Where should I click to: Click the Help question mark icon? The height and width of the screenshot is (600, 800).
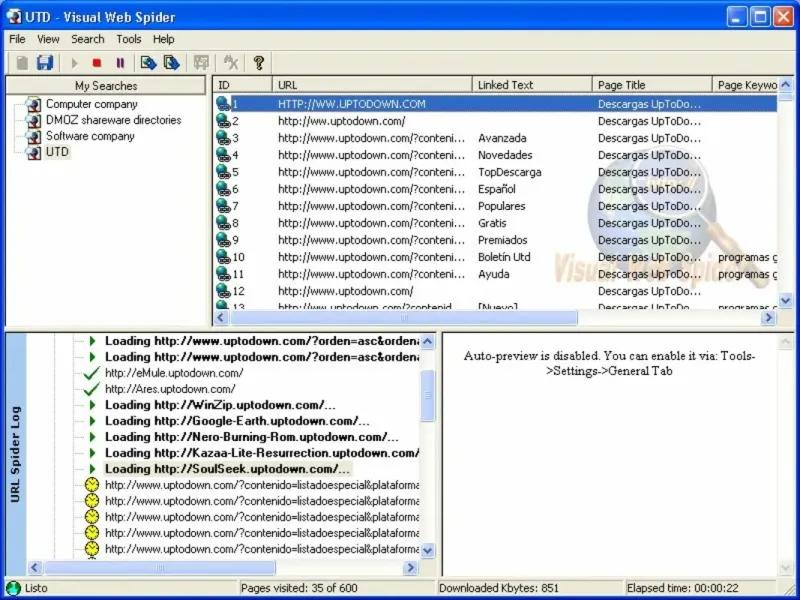tap(259, 63)
